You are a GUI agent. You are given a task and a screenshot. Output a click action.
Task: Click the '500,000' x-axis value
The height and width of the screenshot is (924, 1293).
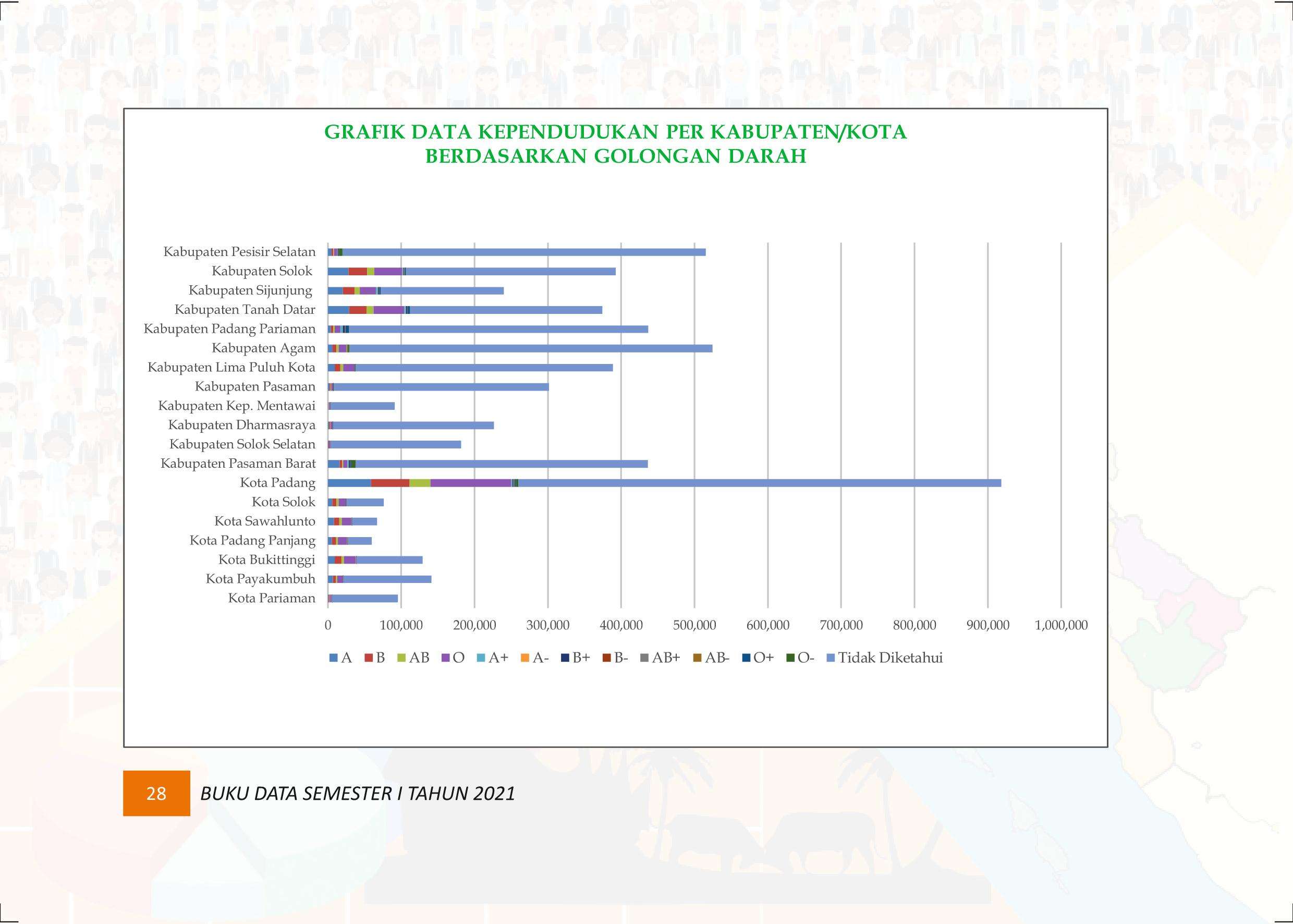click(x=694, y=625)
